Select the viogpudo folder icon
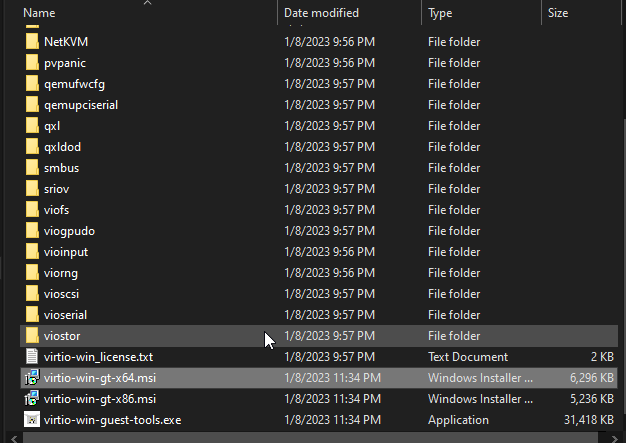The width and height of the screenshot is (626, 443). (x=32, y=231)
